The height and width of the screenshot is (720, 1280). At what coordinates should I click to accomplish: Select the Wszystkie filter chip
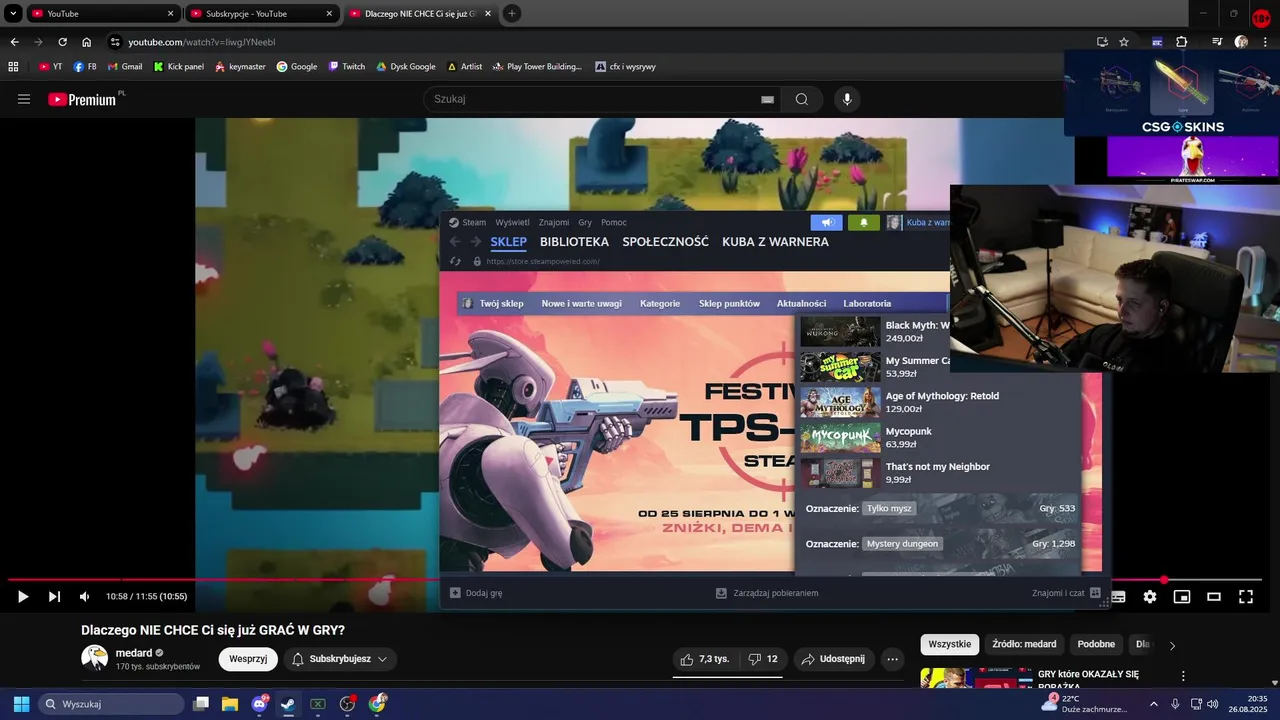click(949, 645)
